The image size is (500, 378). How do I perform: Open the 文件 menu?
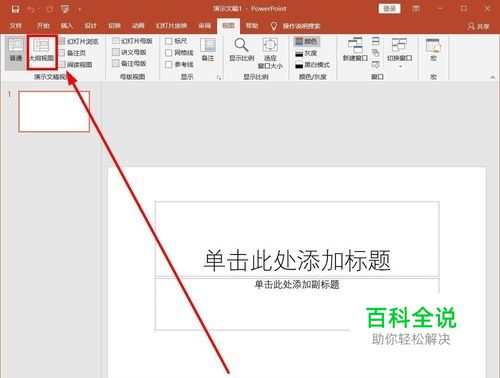pyautogui.click(x=16, y=26)
